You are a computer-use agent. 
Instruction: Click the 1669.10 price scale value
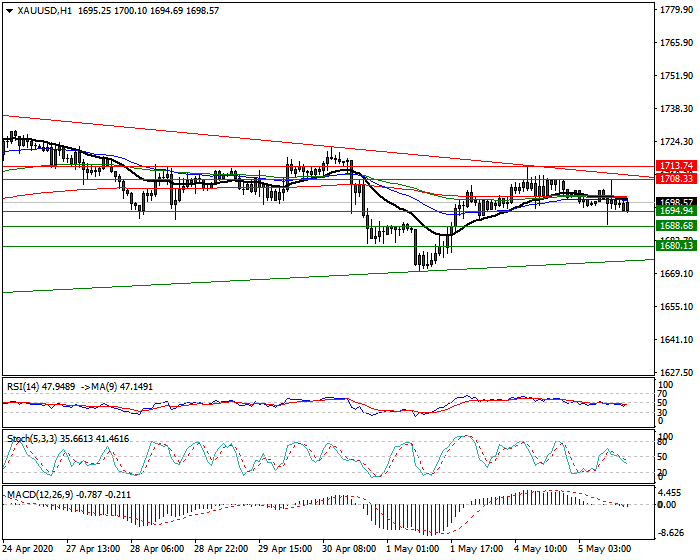pyautogui.click(x=676, y=274)
